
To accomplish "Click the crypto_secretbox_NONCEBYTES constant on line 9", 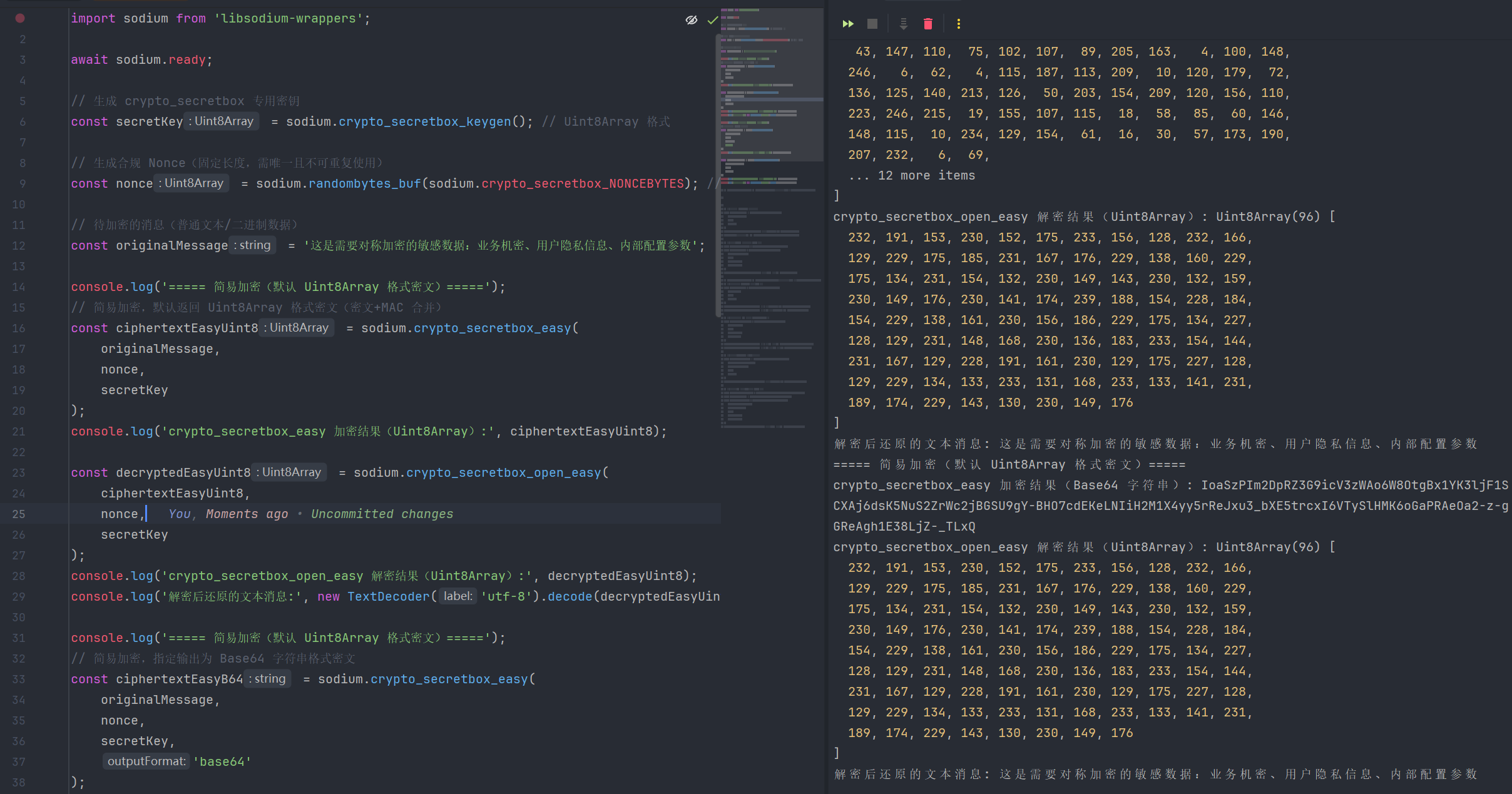I will [x=583, y=184].
